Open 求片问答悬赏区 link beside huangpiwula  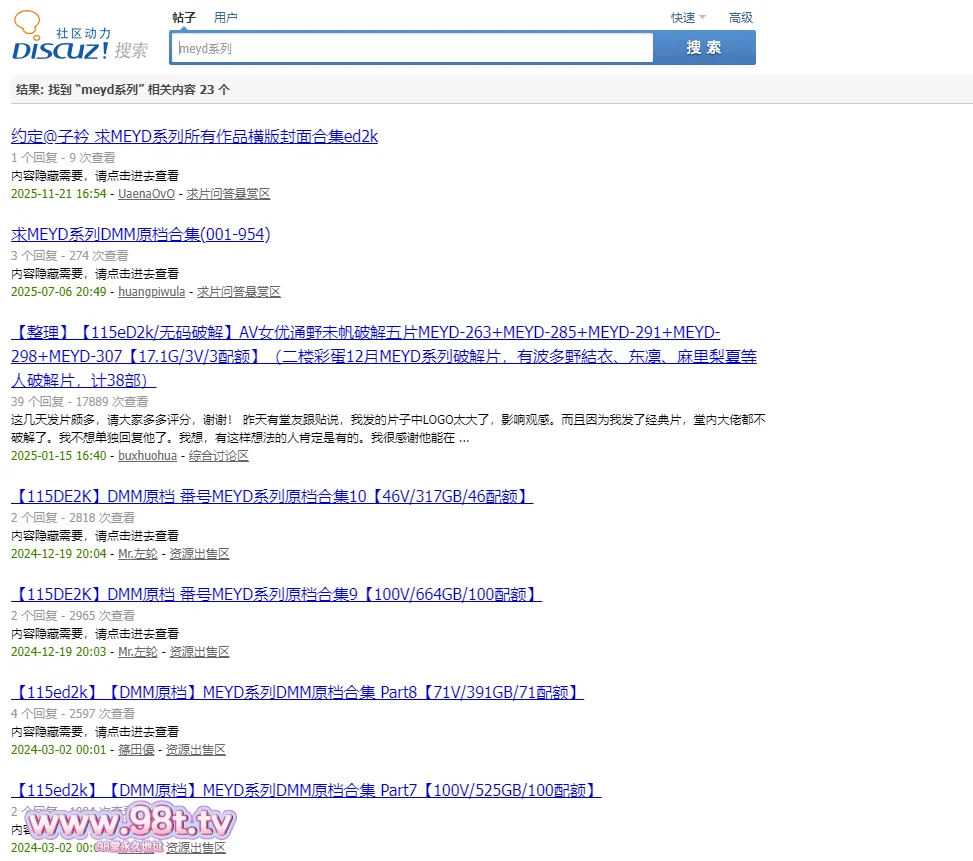pyautogui.click(x=238, y=292)
